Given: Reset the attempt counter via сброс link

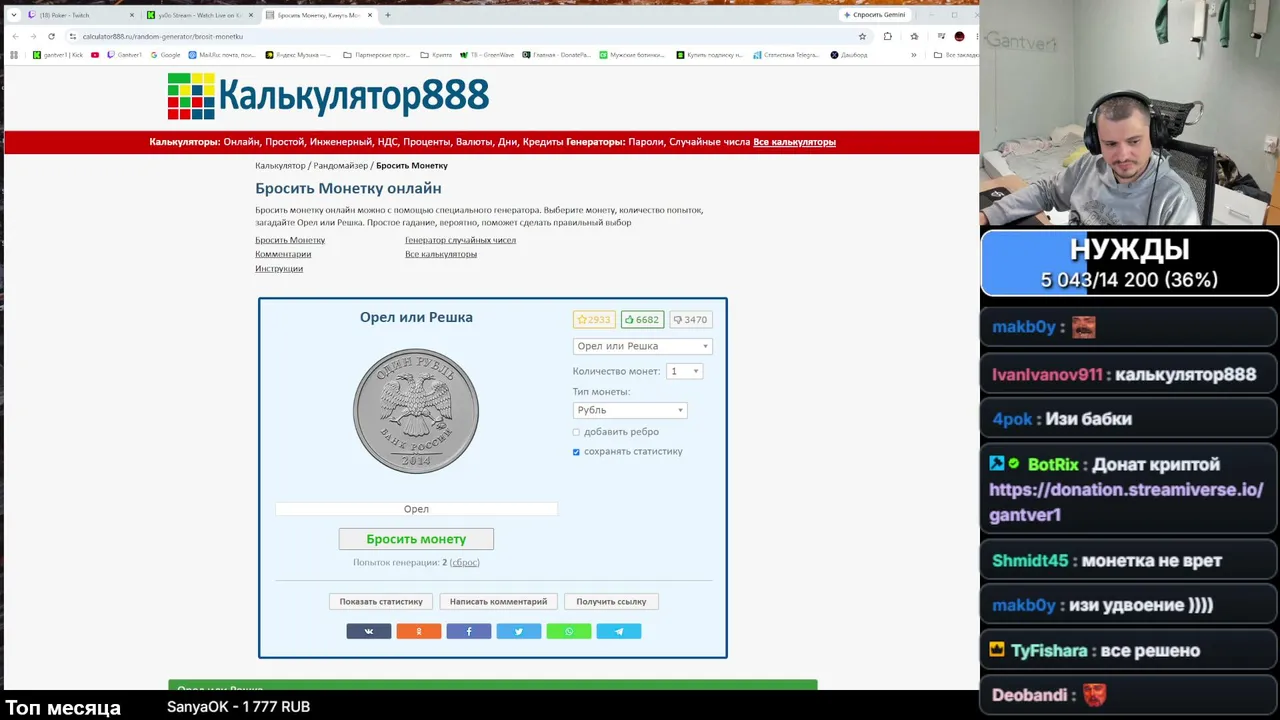Looking at the screenshot, I should tap(465, 563).
